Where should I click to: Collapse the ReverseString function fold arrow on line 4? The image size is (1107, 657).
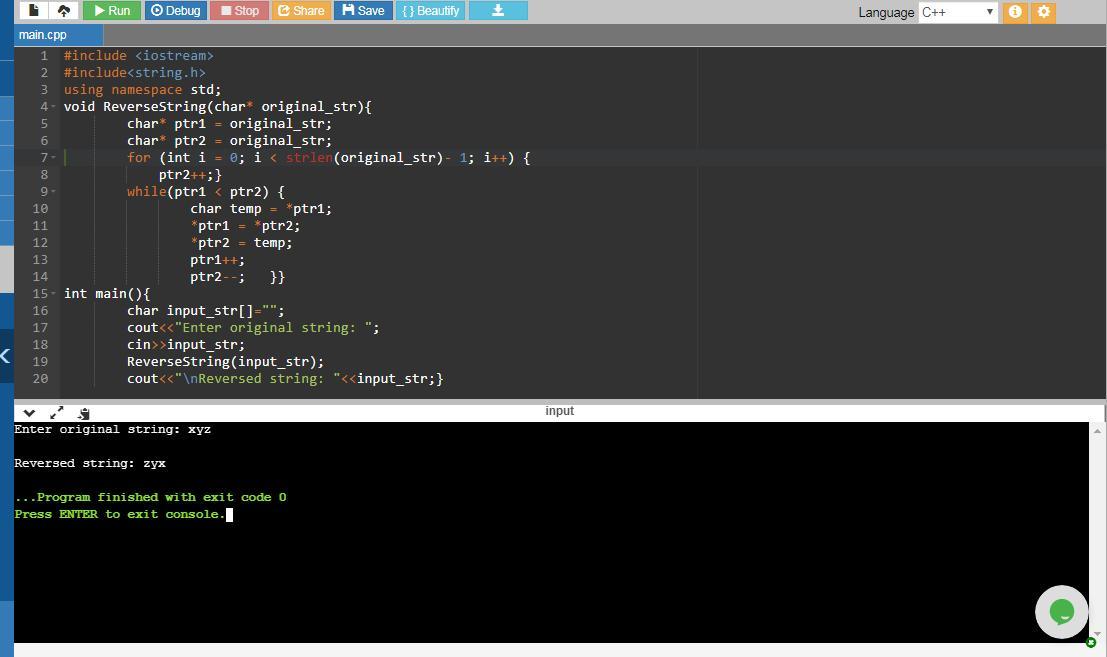pyautogui.click(x=53, y=107)
